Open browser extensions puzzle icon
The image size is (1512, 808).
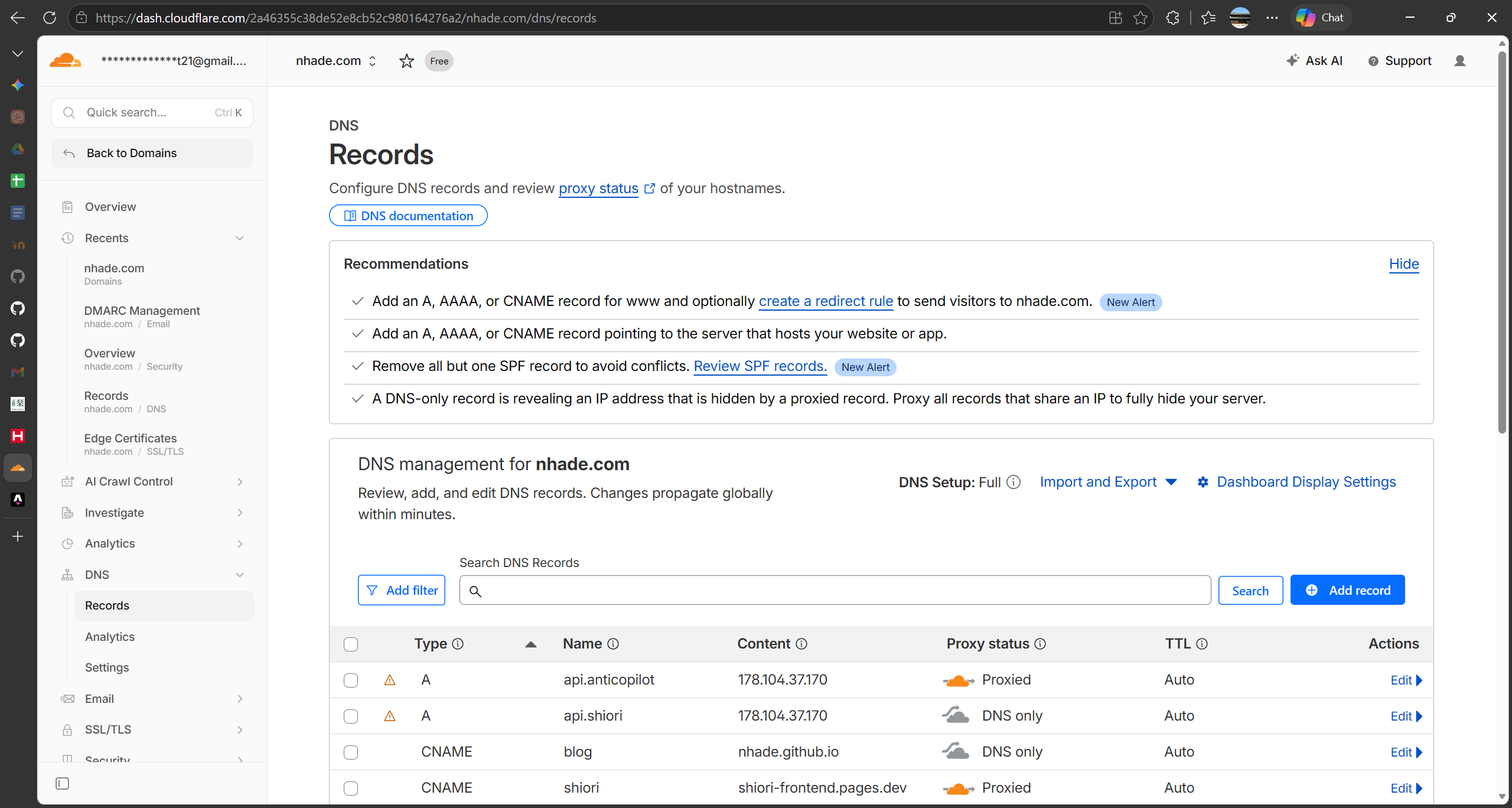(x=1173, y=18)
